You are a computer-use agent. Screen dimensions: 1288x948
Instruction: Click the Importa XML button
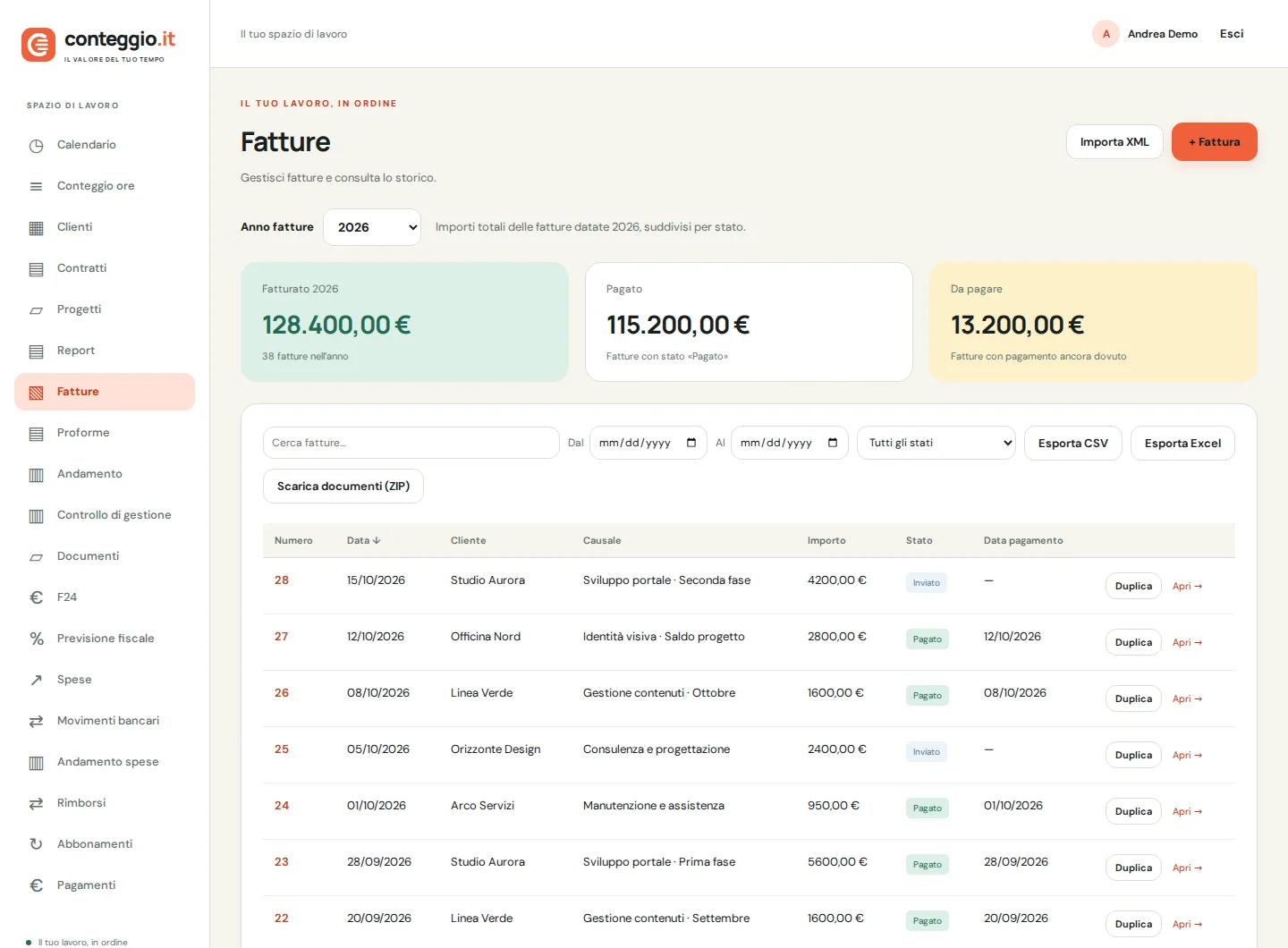(1114, 142)
